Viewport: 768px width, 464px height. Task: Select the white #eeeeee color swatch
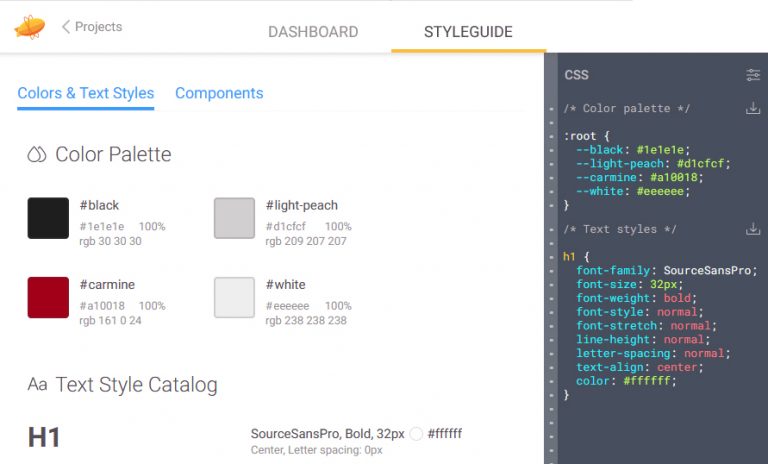pyautogui.click(x=234, y=297)
